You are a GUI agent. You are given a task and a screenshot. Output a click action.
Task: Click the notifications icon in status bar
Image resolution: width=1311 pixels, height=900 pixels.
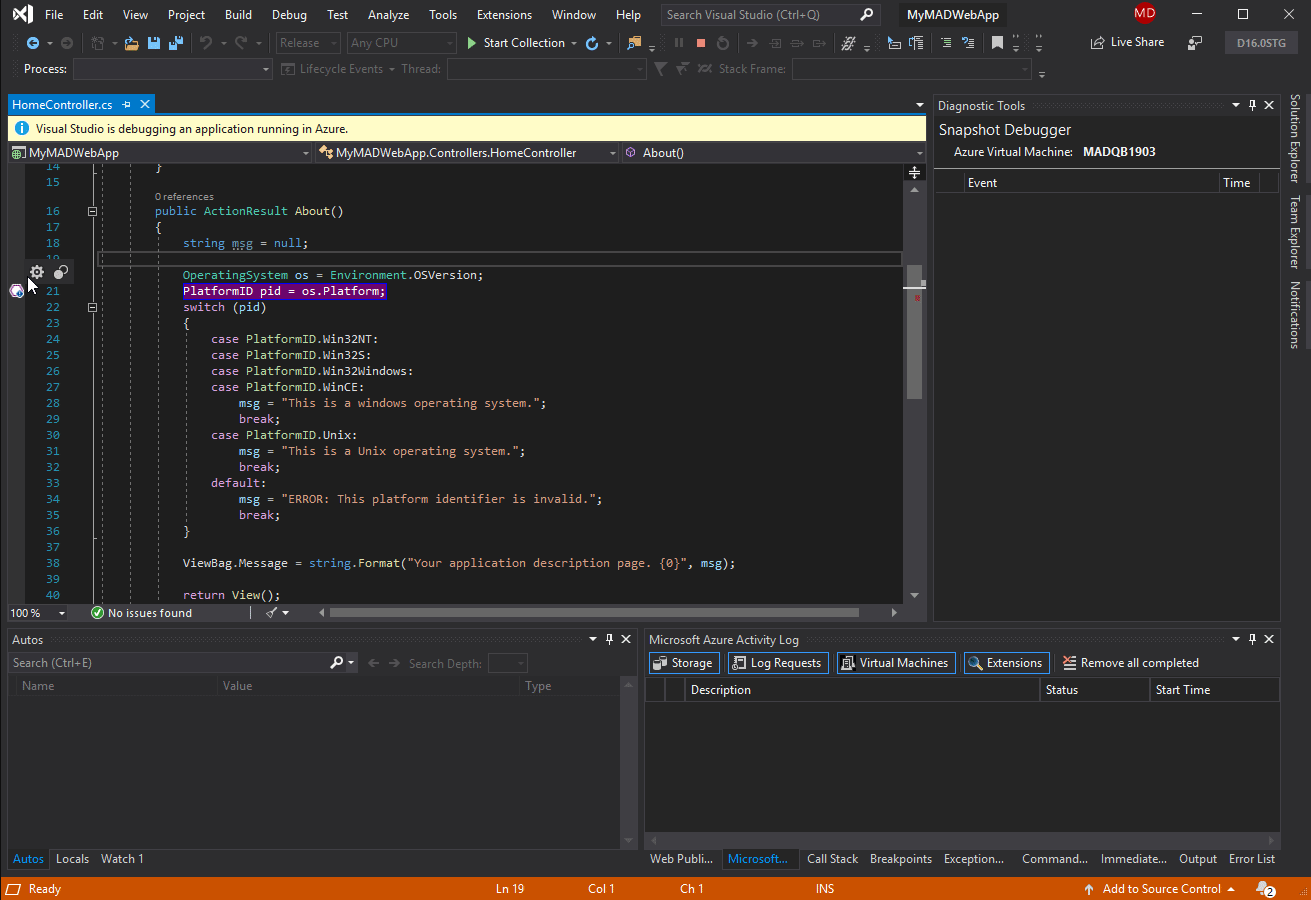[1265, 889]
